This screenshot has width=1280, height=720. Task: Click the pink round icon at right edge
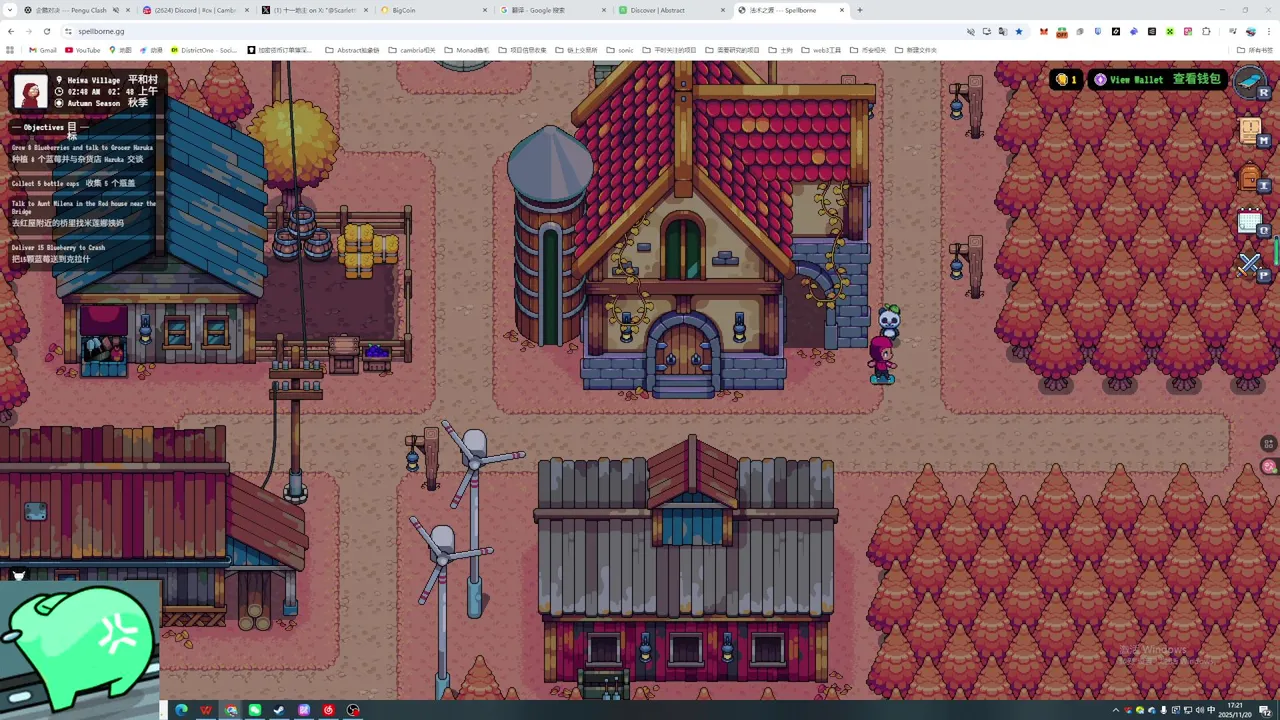pyautogui.click(x=1269, y=466)
